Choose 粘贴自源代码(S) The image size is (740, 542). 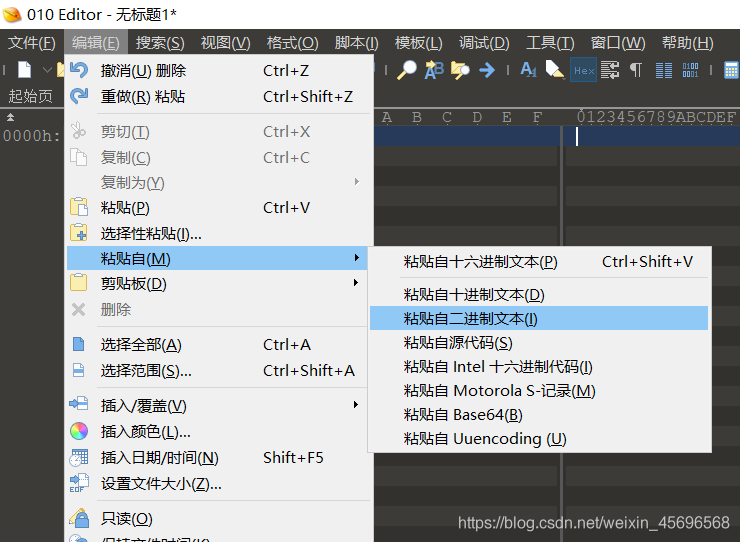(x=539, y=343)
